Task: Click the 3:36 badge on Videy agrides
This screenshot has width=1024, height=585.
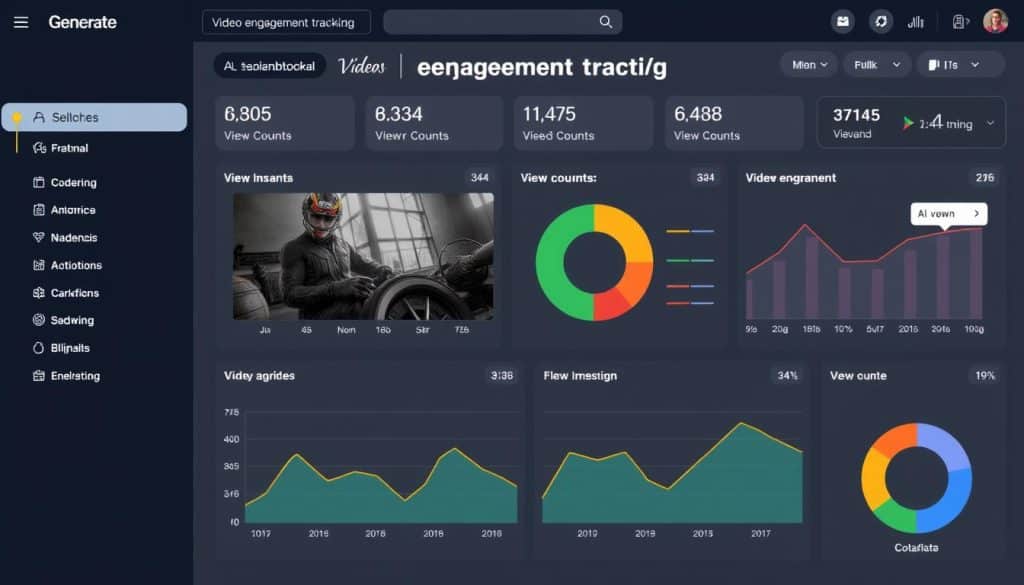Action: click(x=502, y=375)
